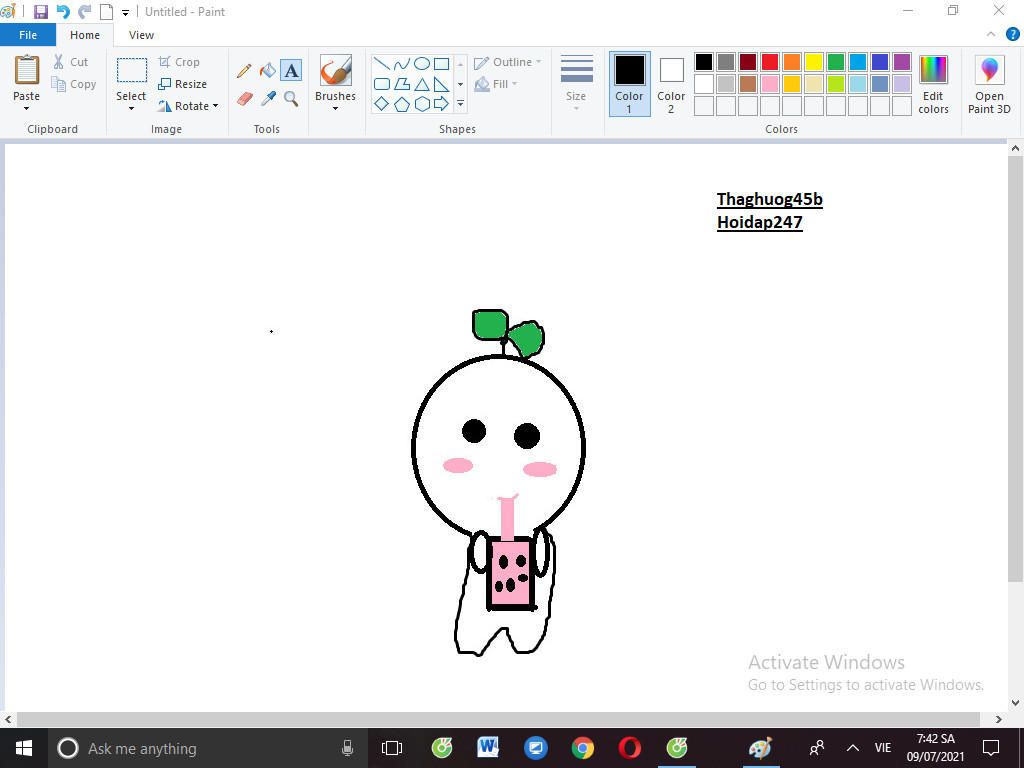Save the drawing from the quick access toolbar
Image resolution: width=1024 pixels, height=768 pixels.
tap(40, 12)
